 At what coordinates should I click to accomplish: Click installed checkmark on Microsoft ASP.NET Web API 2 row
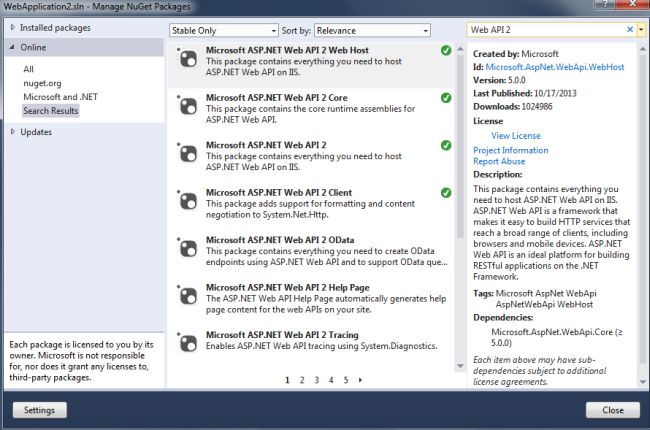(x=446, y=146)
